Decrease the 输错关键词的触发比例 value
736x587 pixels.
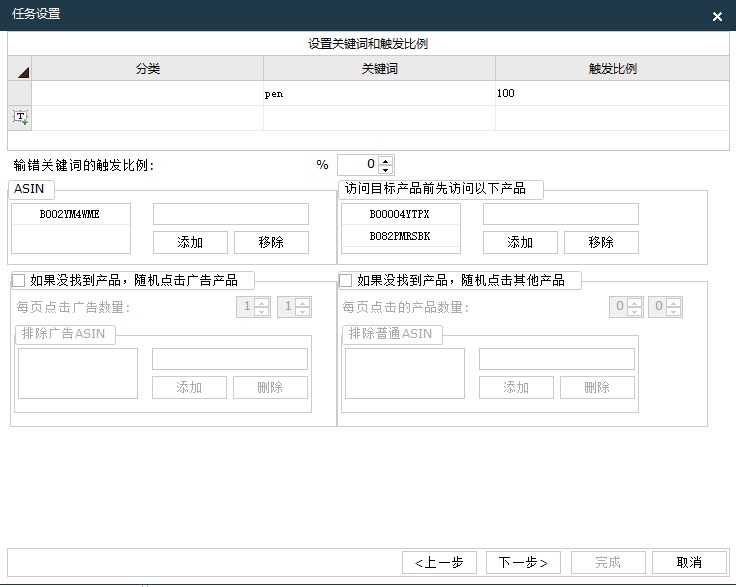coord(386,169)
